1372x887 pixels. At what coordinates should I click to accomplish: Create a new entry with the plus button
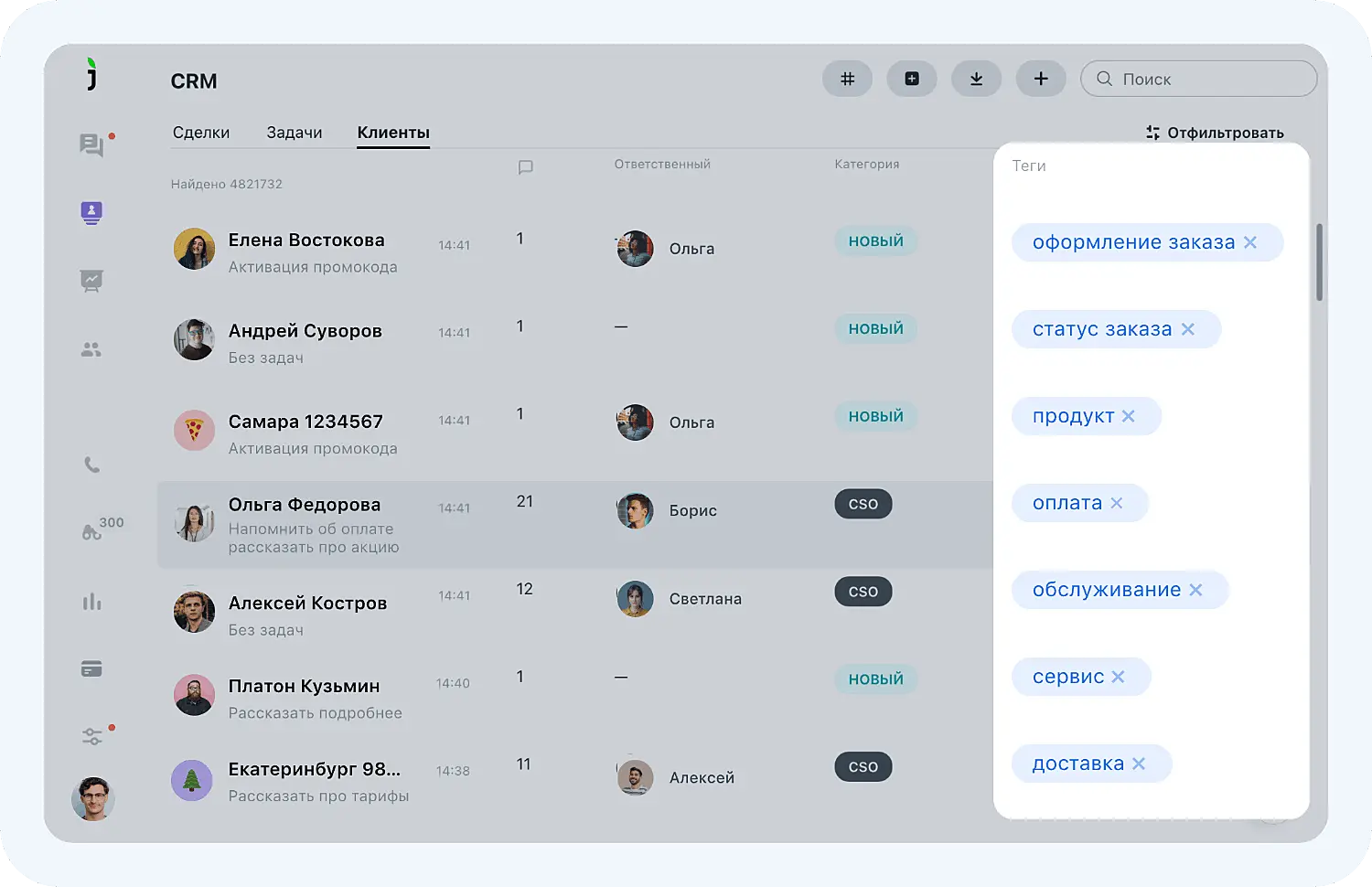click(1041, 79)
